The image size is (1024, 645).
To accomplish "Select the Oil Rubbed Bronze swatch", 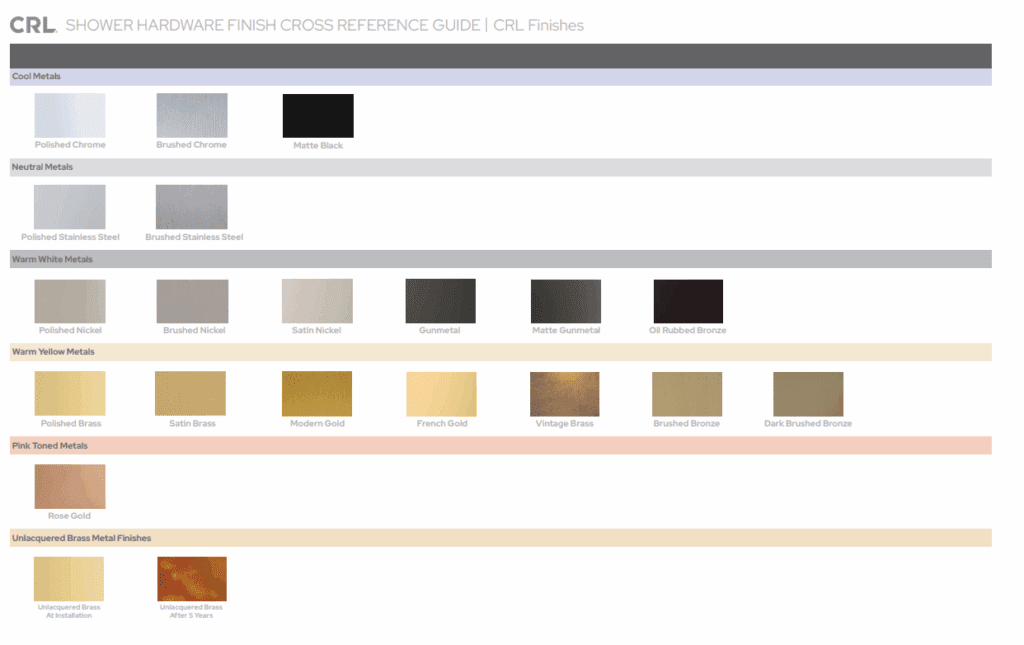I will pyautogui.click(x=688, y=301).
